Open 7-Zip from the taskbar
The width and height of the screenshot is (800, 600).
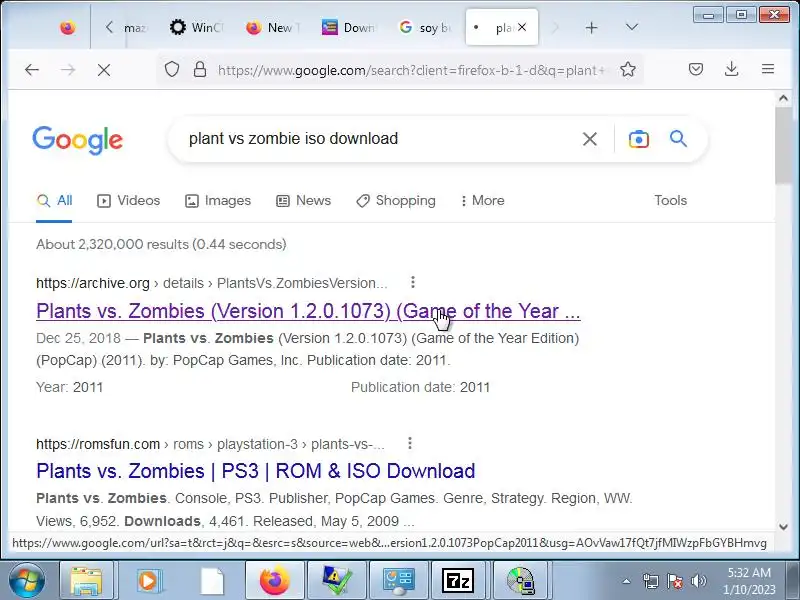pyautogui.click(x=458, y=581)
